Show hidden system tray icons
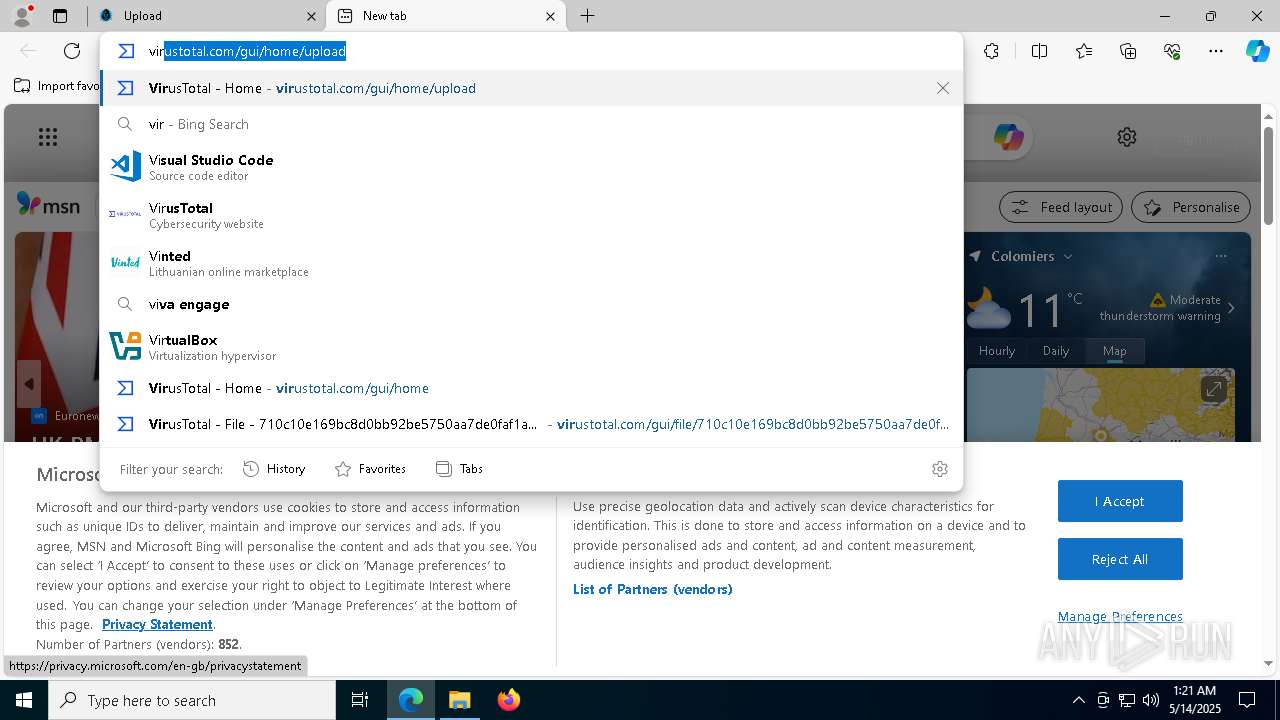The width and height of the screenshot is (1280, 720). click(x=1078, y=700)
